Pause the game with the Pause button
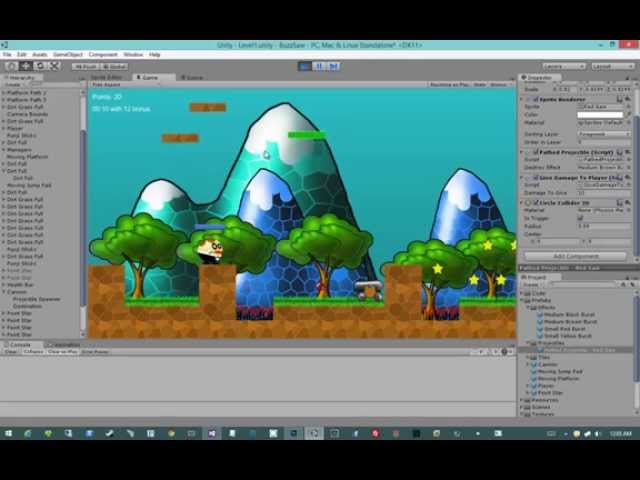640x480 pixels. click(x=319, y=66)
